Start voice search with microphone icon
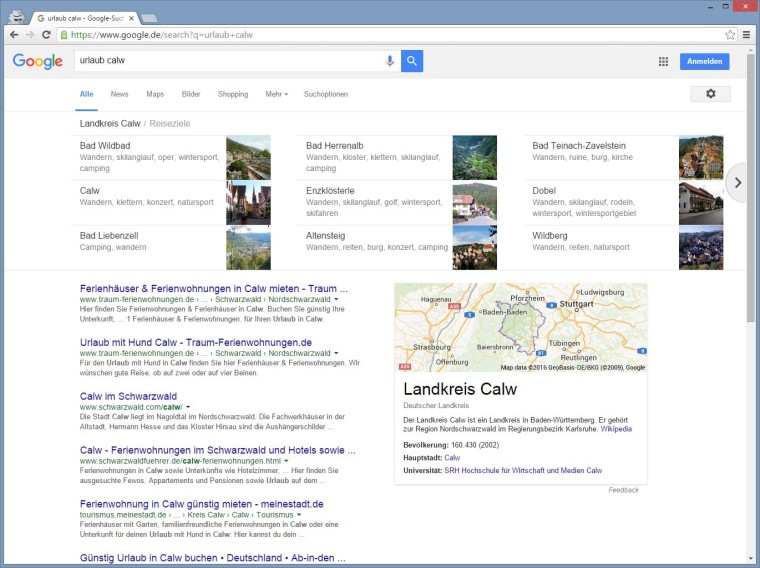This screenshot has width=760, height=568. (390, 61)
